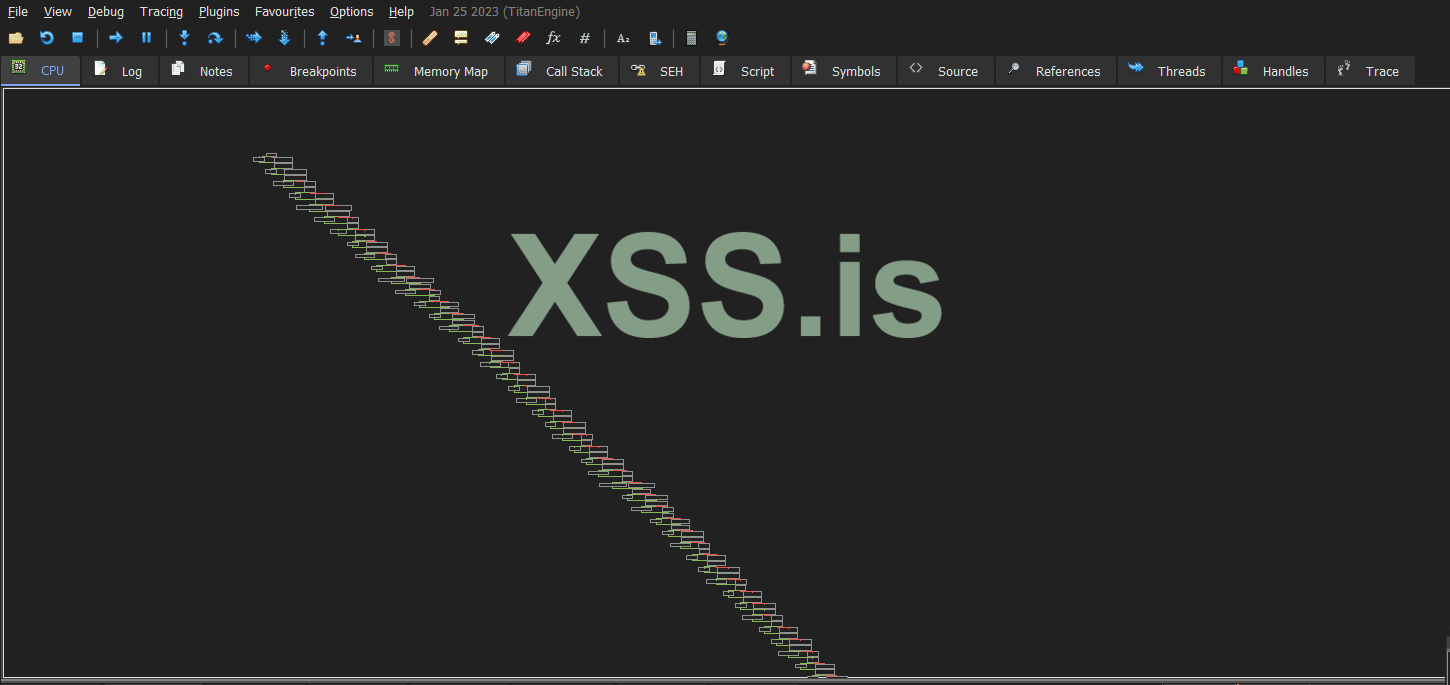Screen dimensions: 1450x685
Task: Switch to the Breakpoints tab
Action: tap(311, 71)
